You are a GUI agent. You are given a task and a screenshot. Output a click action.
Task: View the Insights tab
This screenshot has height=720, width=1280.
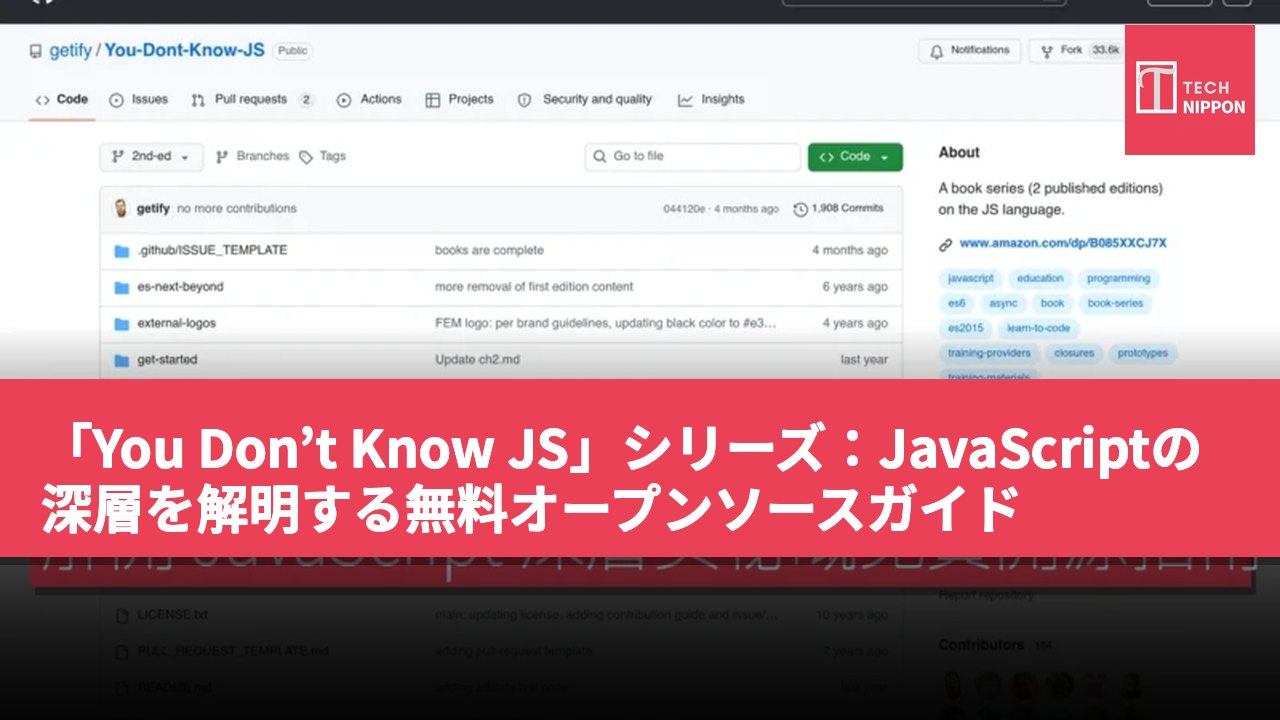pyautogui.click(x=711, y=100)
